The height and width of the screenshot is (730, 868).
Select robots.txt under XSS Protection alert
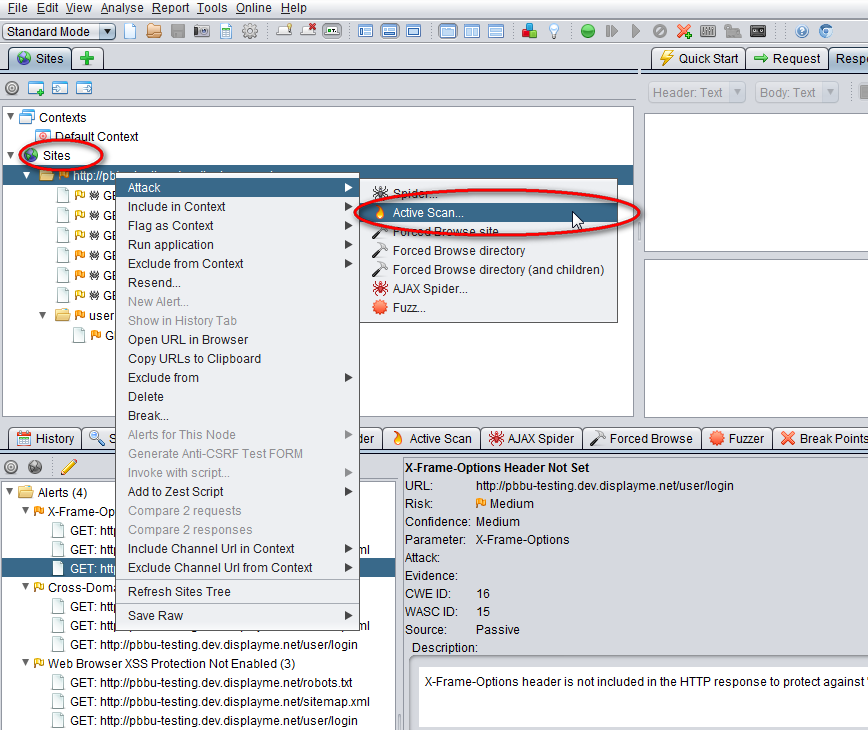pyautogui.click(x=210, y=683)
